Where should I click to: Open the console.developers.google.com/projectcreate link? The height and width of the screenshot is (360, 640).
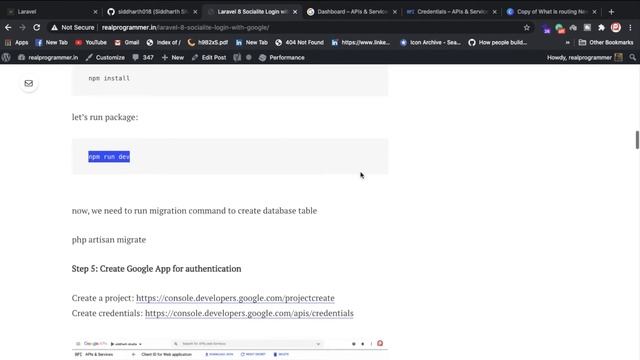pyautogui.click(x=235, y=298)
